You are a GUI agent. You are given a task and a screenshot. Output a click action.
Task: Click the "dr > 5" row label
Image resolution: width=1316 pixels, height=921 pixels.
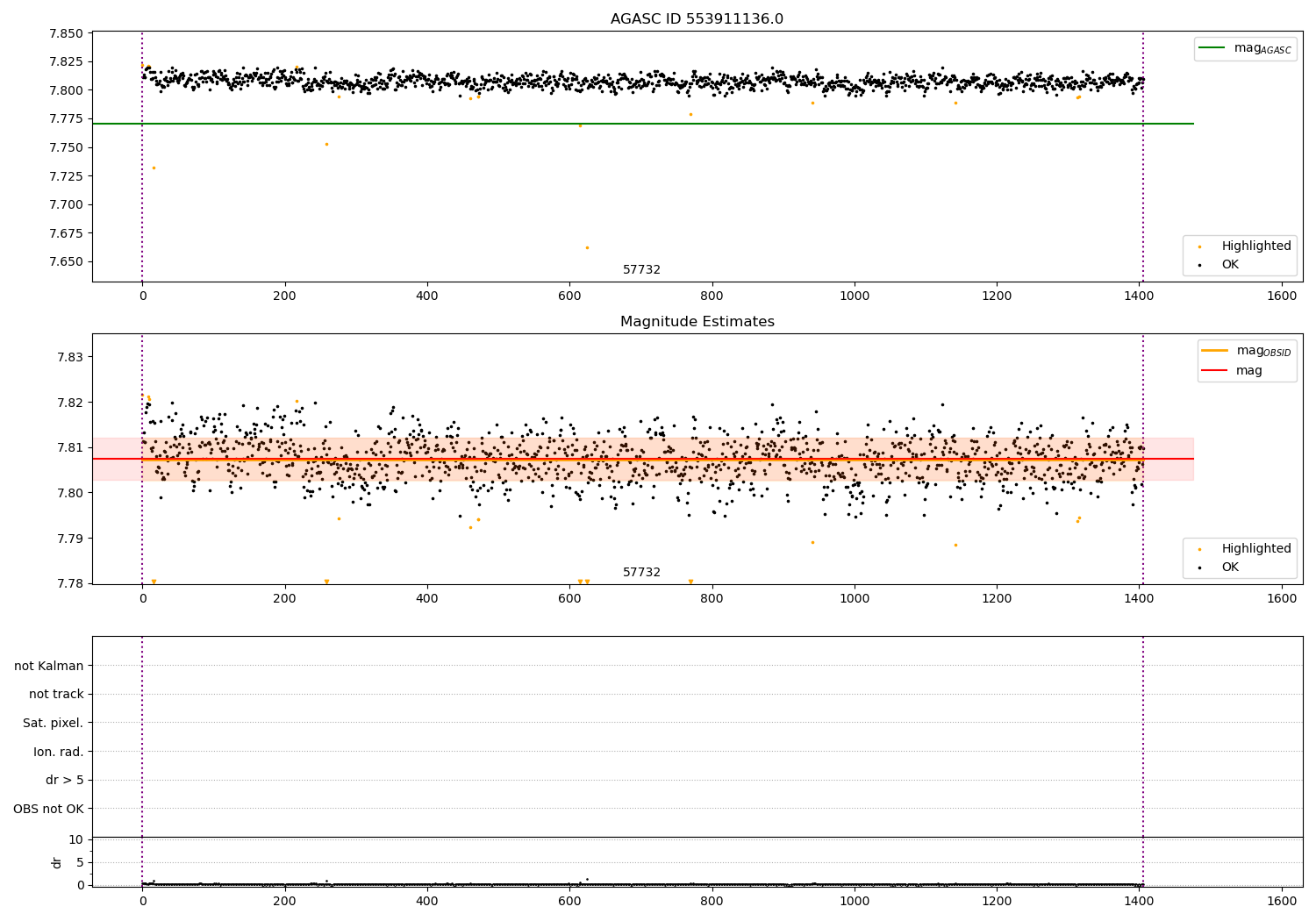pos(65,780)
